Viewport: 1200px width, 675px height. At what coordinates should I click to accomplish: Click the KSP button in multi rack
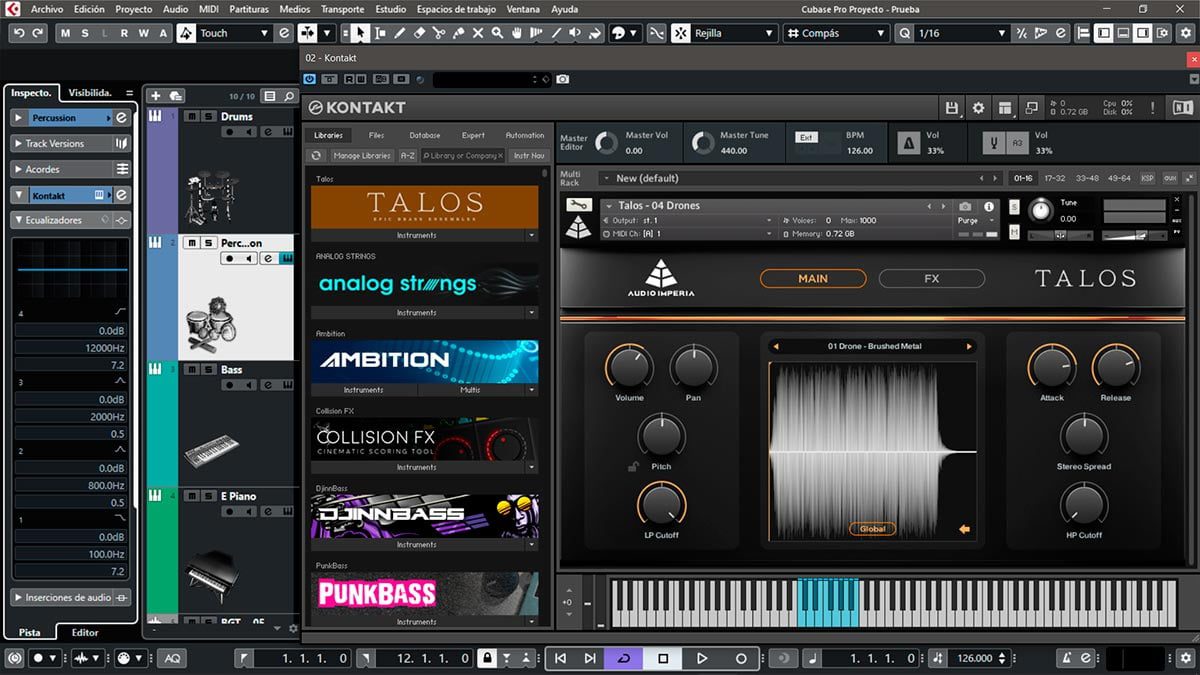point(1147,178)
